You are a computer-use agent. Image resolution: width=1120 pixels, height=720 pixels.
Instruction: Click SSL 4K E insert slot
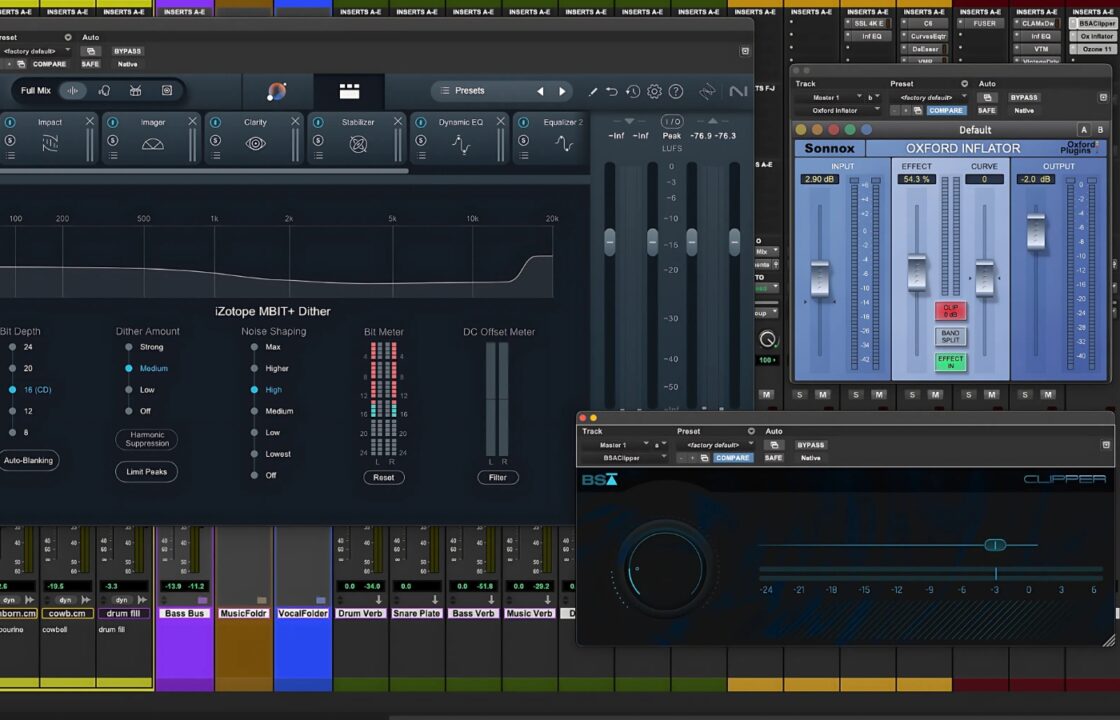pos(869,24)
